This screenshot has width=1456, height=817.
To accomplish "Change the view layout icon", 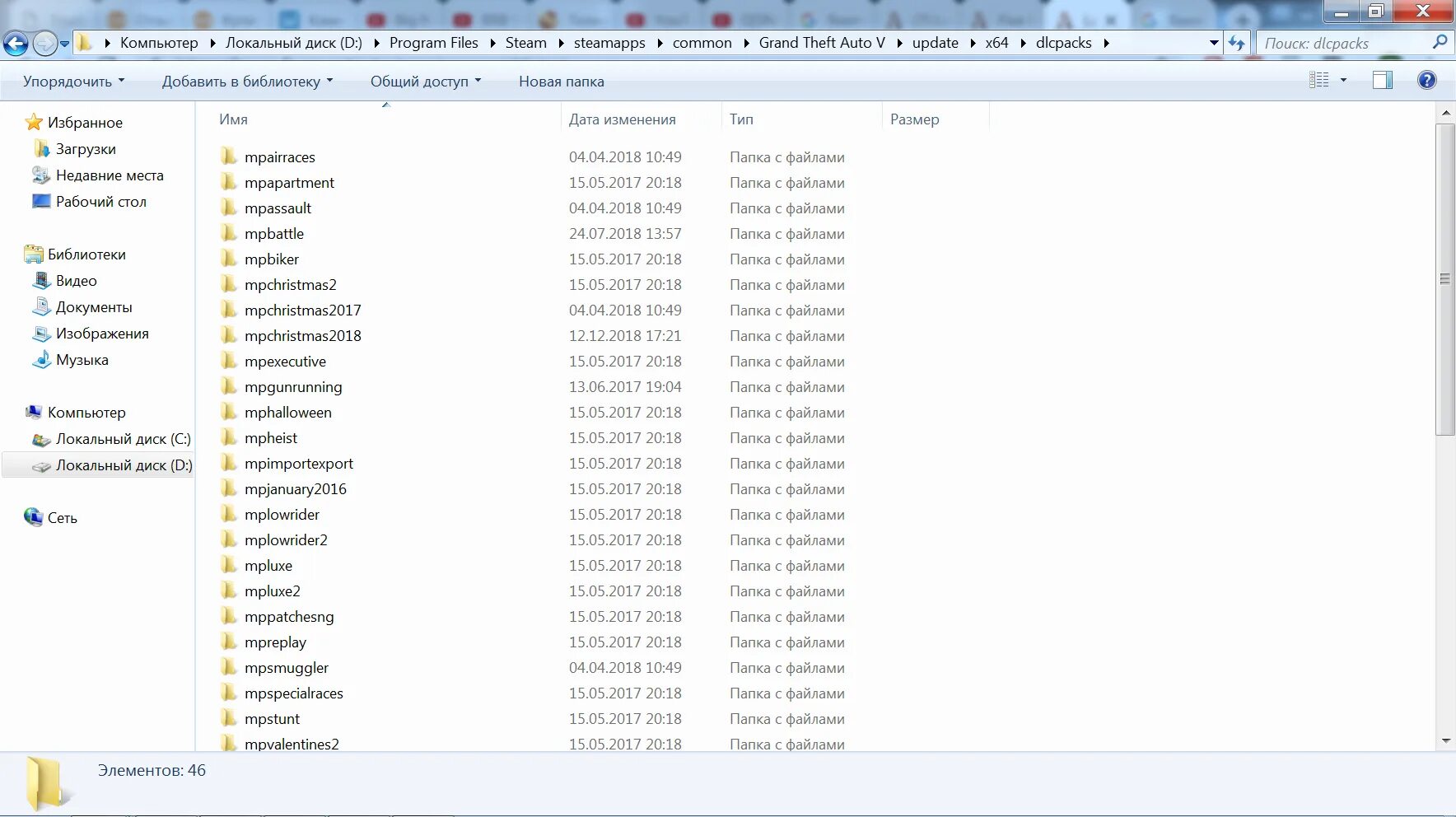I will point(1319,80).
